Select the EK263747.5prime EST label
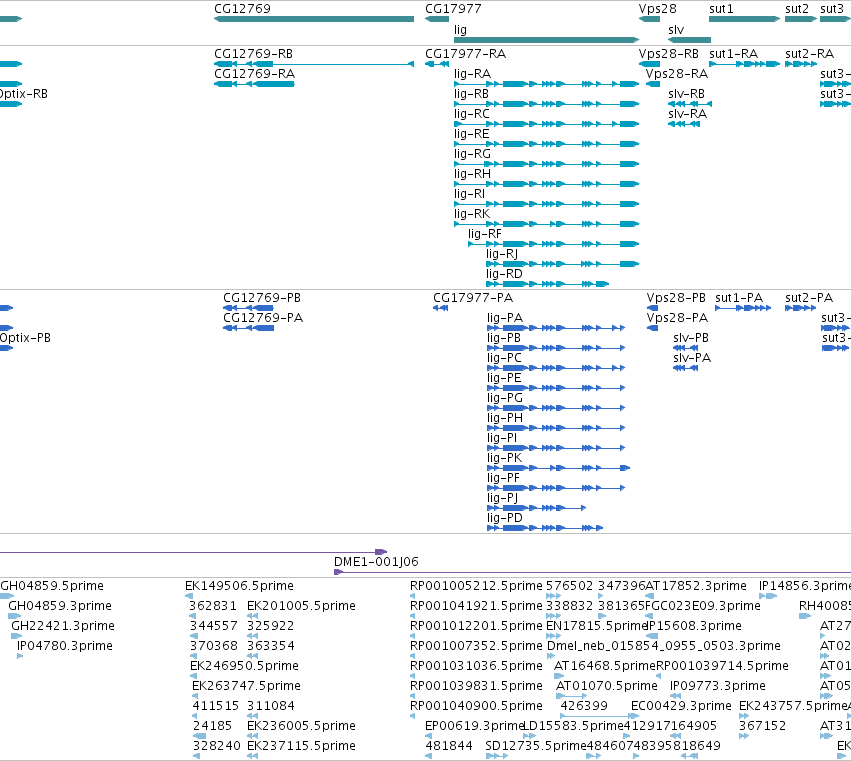This screenshot has height=761, width=851. click(246, 686)
